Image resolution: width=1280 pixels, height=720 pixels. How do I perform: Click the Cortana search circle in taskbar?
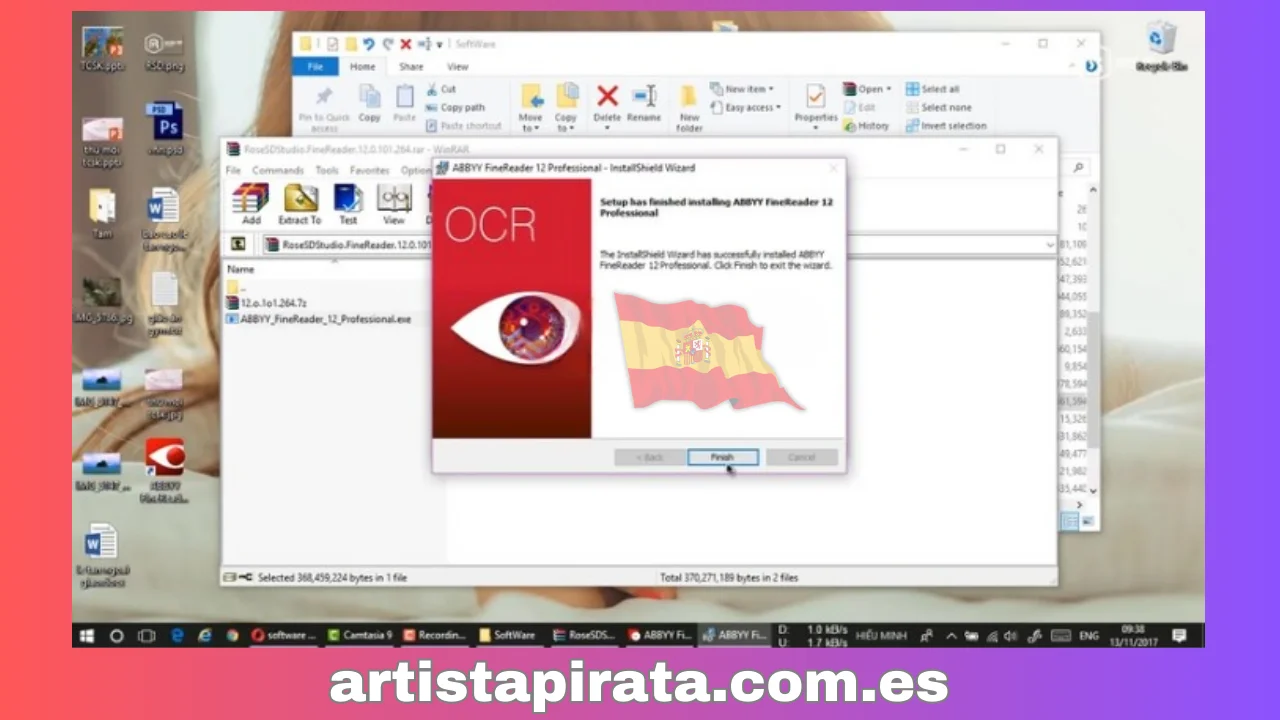click(x=116, y=635)
